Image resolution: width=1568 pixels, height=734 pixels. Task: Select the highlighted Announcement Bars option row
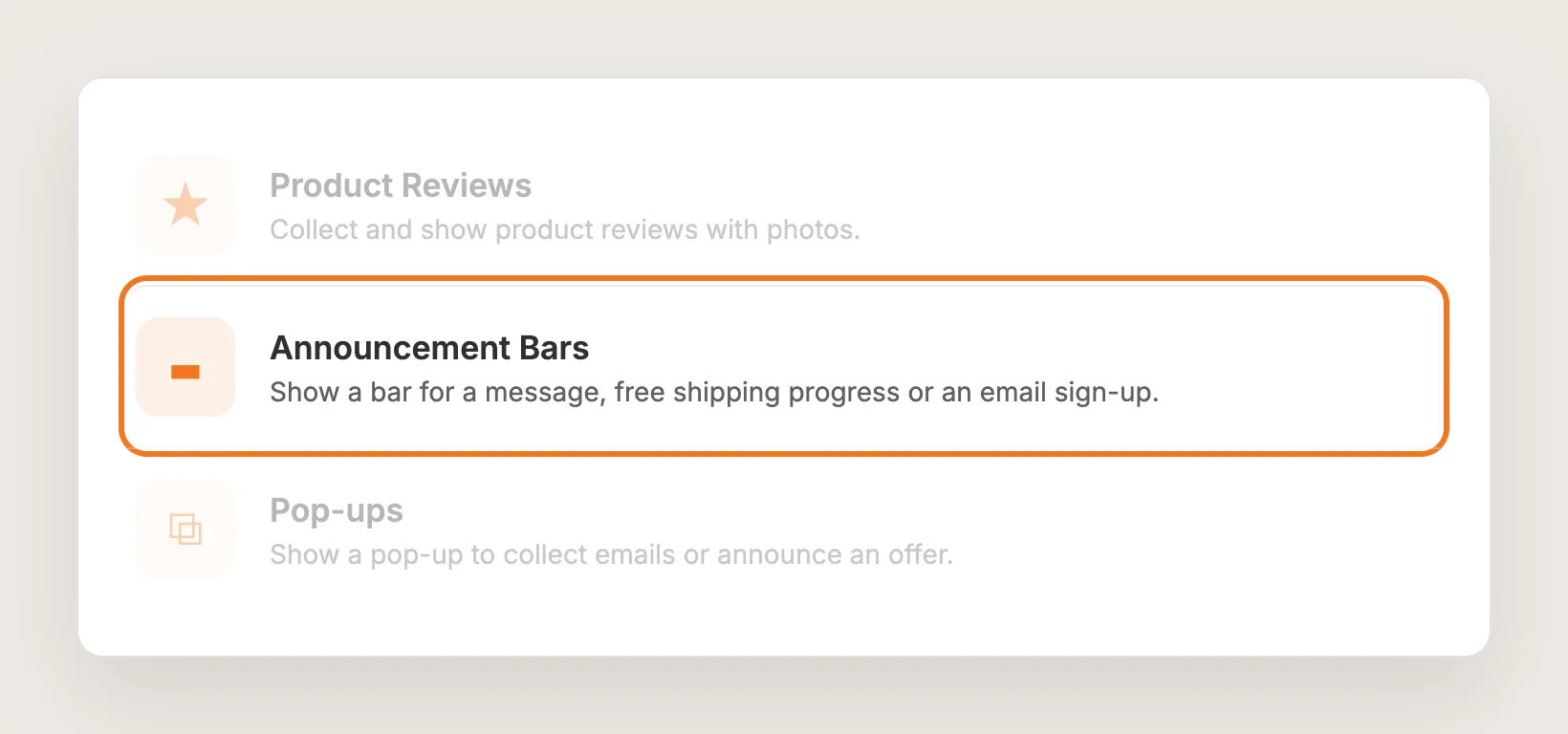[784, 366]
